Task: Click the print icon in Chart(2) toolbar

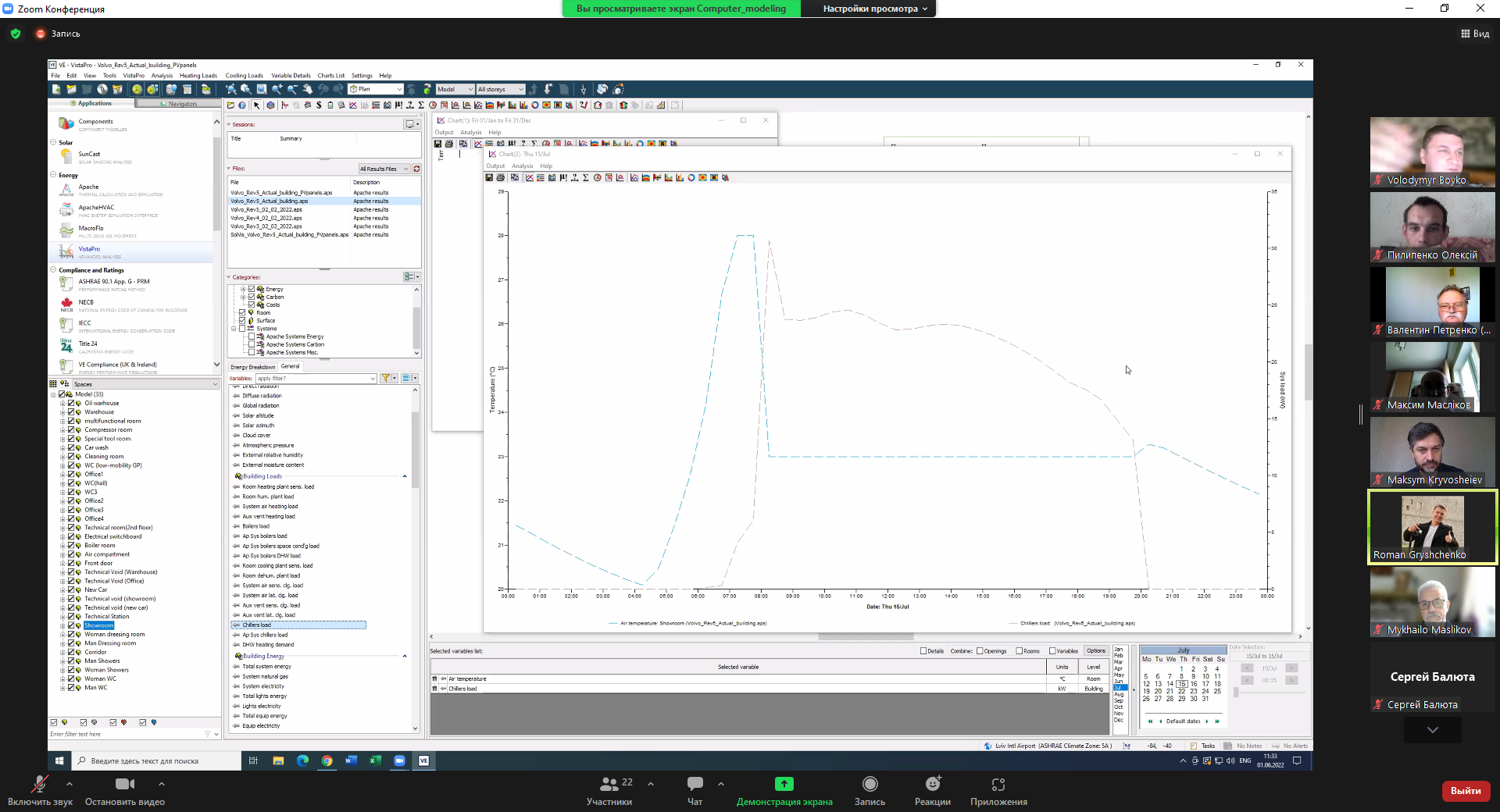Action: point(501,178)
